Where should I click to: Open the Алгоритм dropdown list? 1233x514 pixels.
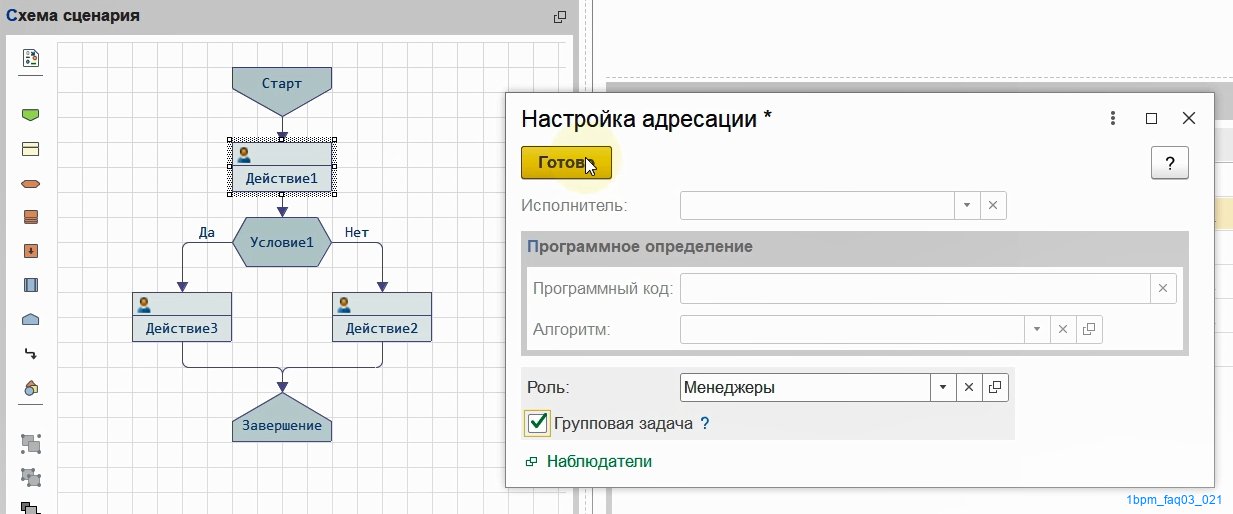point(1037,329)
